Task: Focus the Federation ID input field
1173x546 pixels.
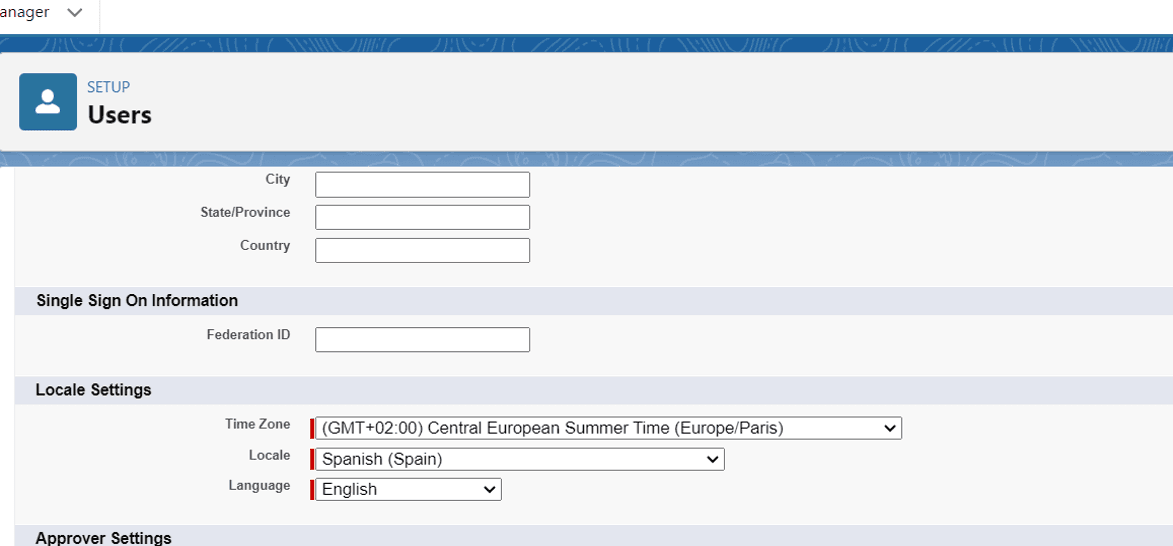Action: pos(422,340)
